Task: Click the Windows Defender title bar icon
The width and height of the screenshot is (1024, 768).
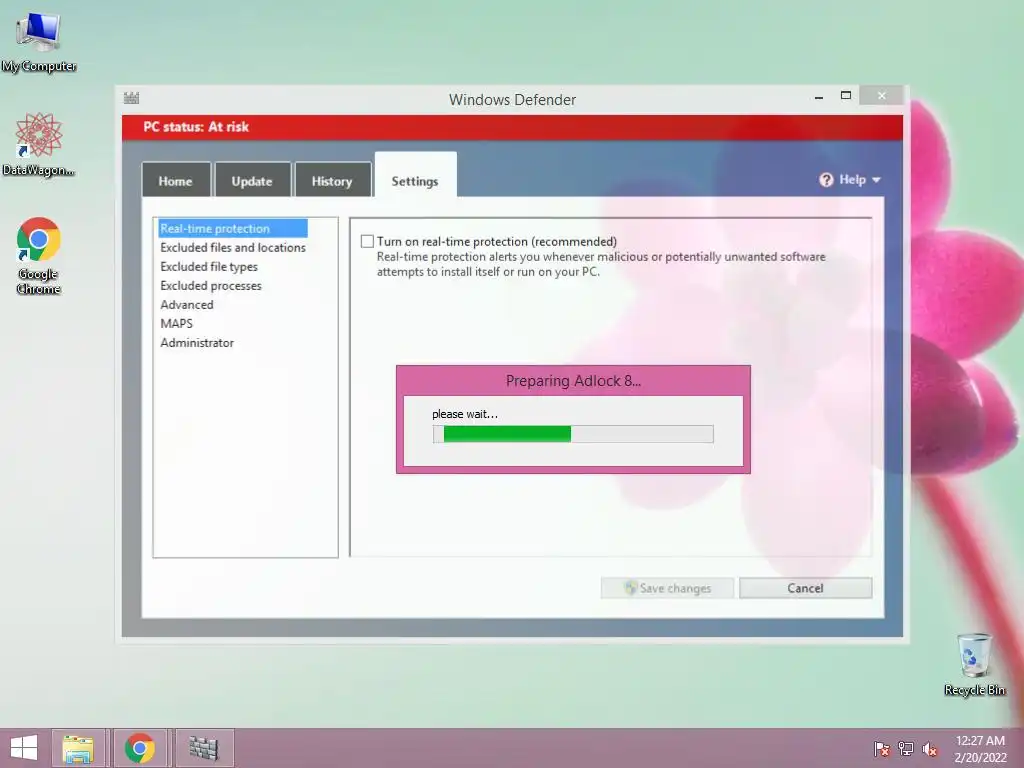Action: (x=131, y=98)
